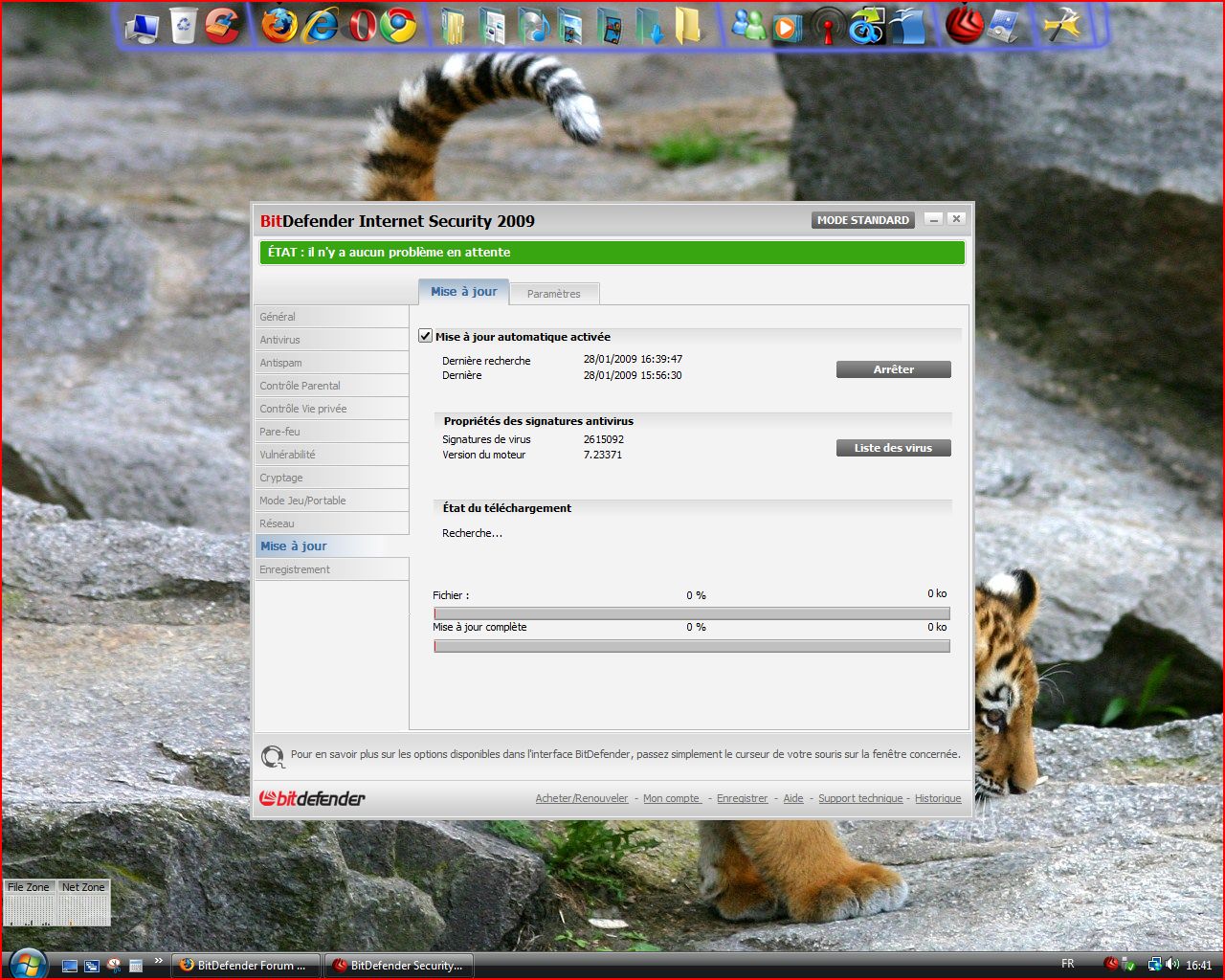Launch the orange media player dock icon
This screenshot has width=1225, height=980.
coord(787,26)
